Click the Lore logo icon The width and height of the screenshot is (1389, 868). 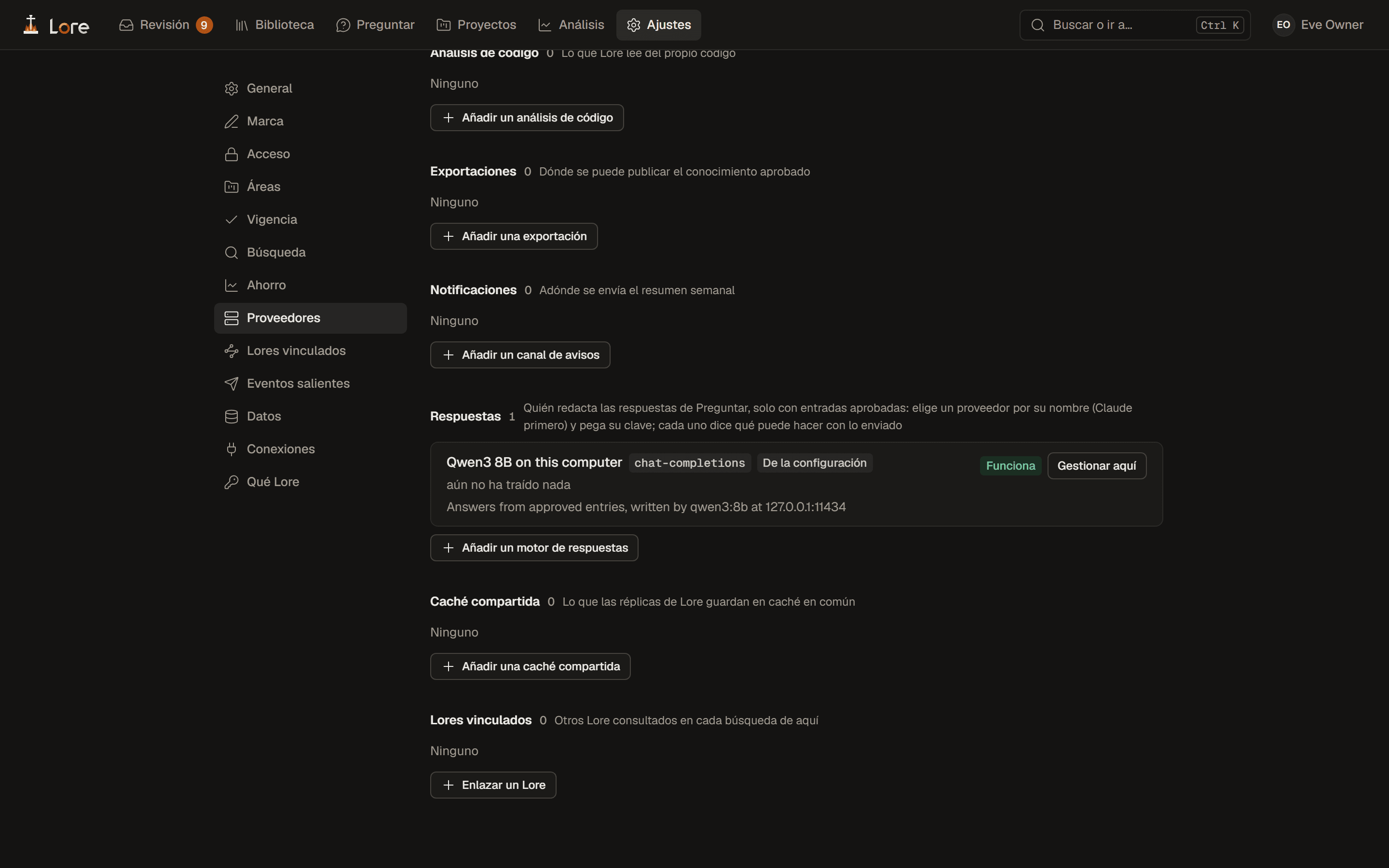pos(30,25)
